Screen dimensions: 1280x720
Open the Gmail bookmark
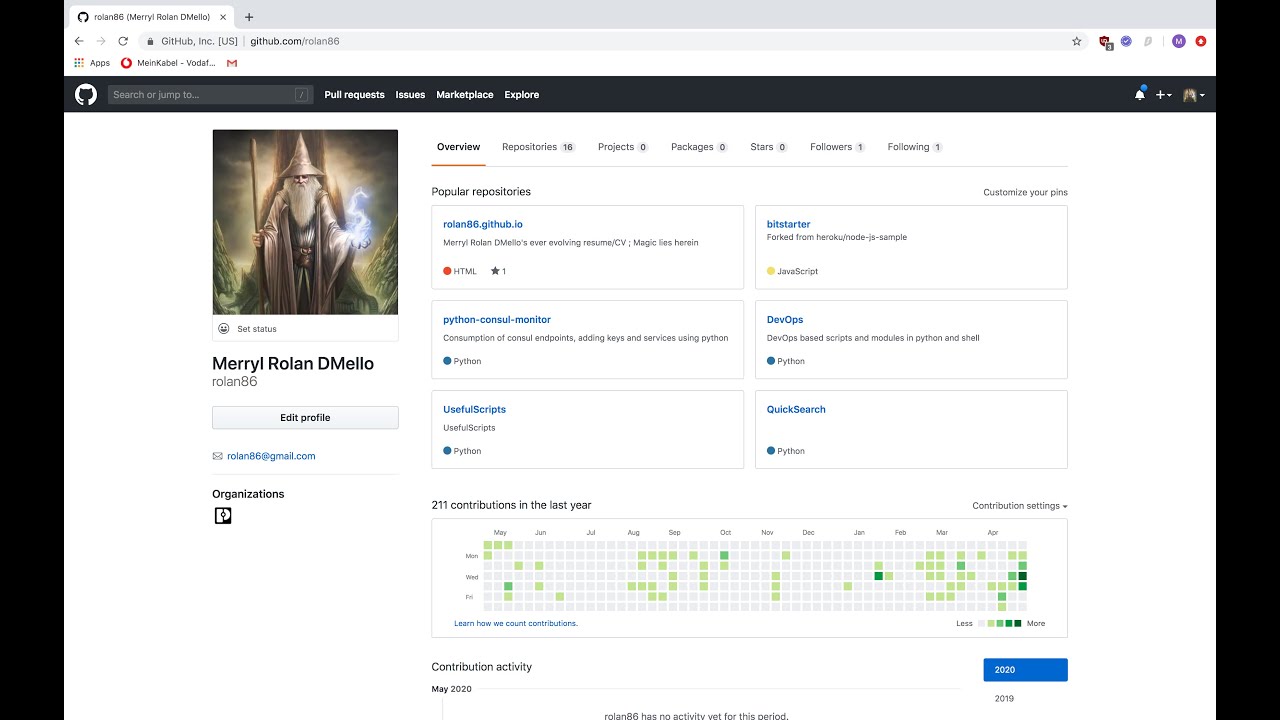click(x=232, y=63)
